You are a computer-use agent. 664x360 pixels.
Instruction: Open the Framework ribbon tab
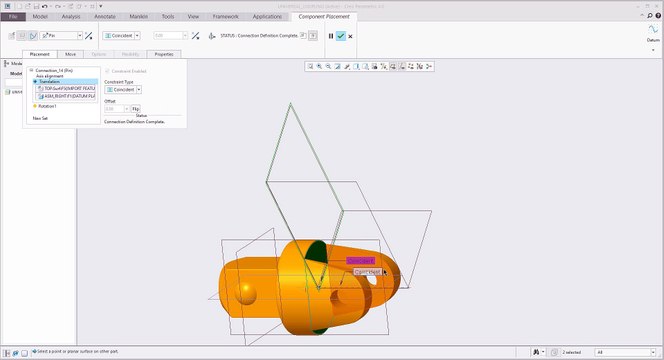pos(225,17)
